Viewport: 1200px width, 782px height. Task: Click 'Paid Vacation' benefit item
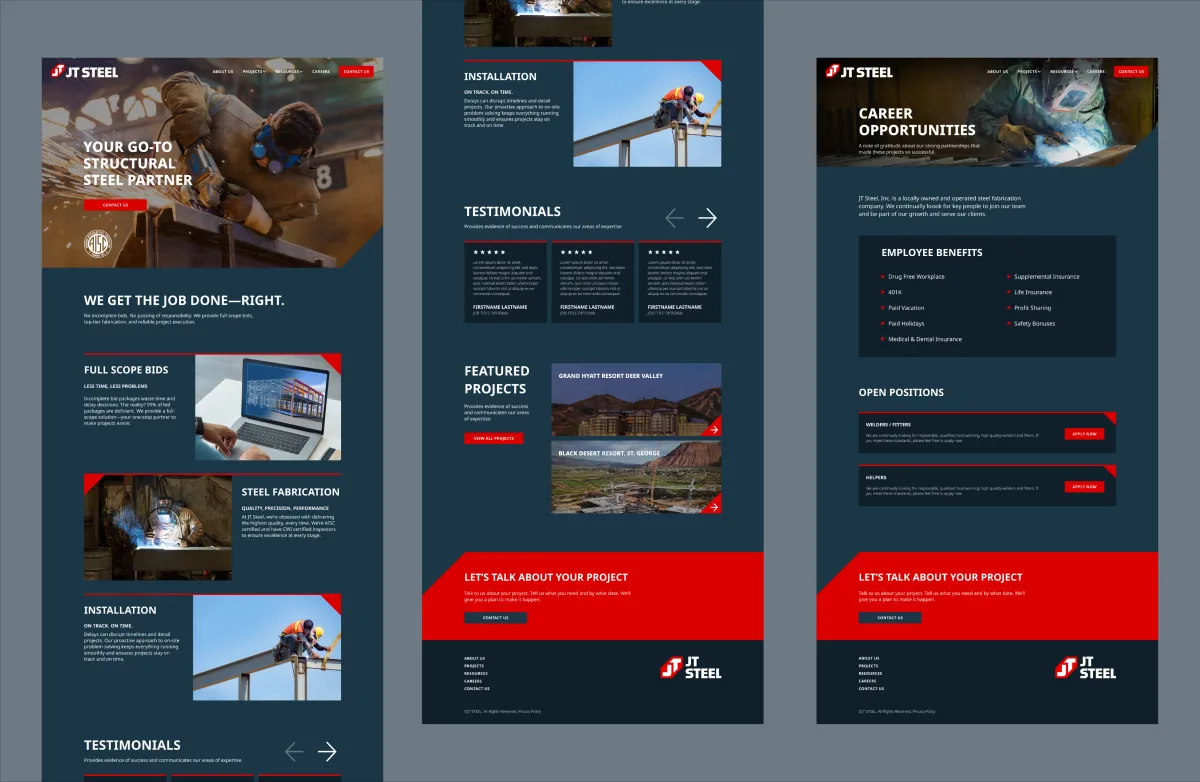pos(903,308)
